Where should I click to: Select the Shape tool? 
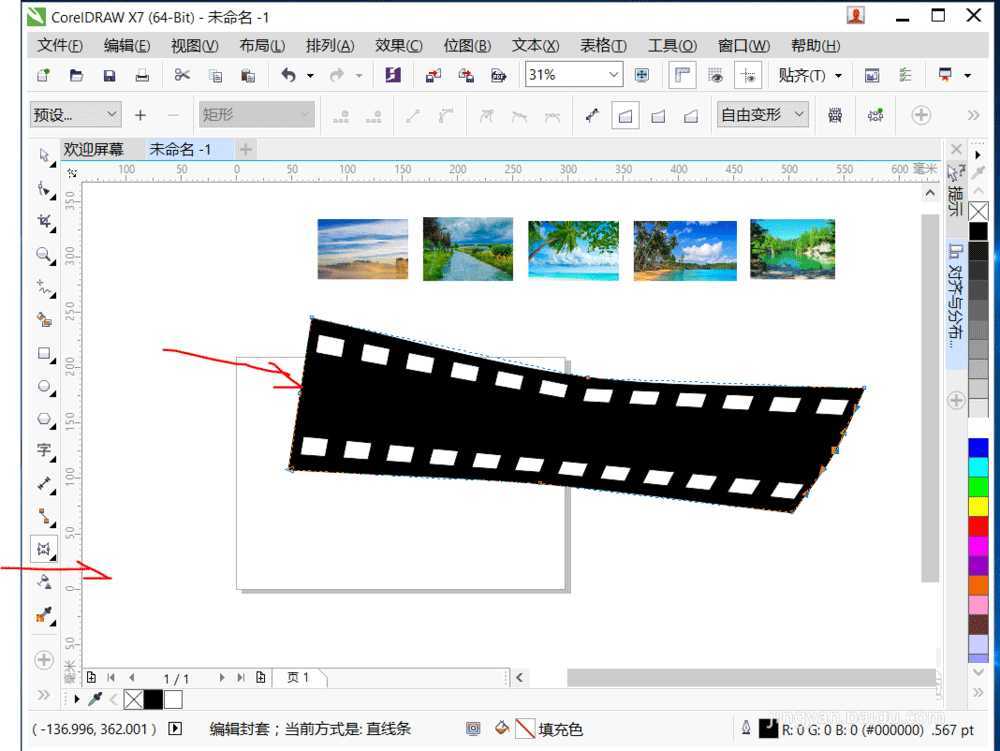43,189
